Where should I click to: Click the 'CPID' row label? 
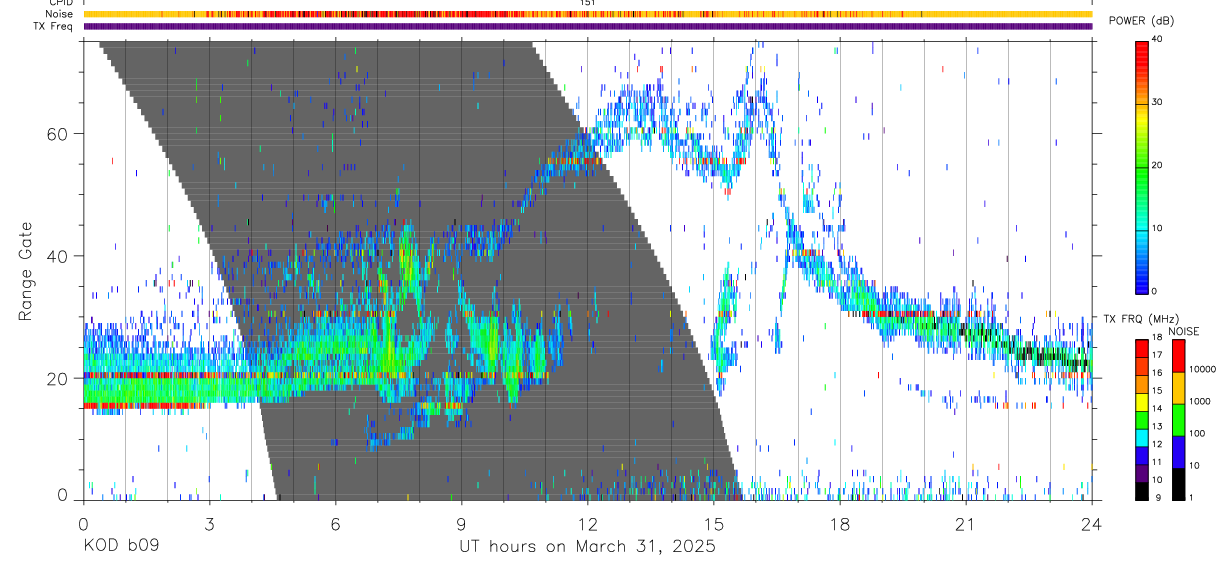point(61,3)
